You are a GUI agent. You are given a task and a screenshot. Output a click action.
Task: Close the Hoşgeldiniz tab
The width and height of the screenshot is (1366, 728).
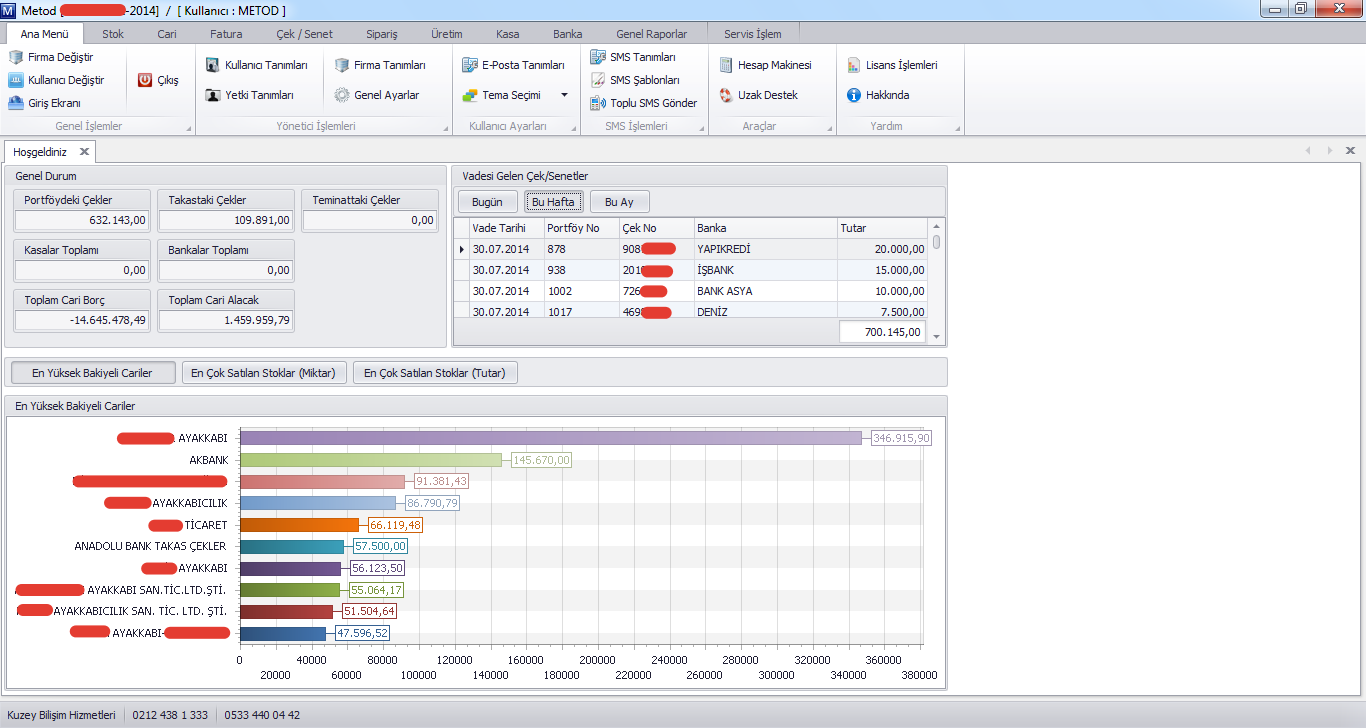[84, 152]
